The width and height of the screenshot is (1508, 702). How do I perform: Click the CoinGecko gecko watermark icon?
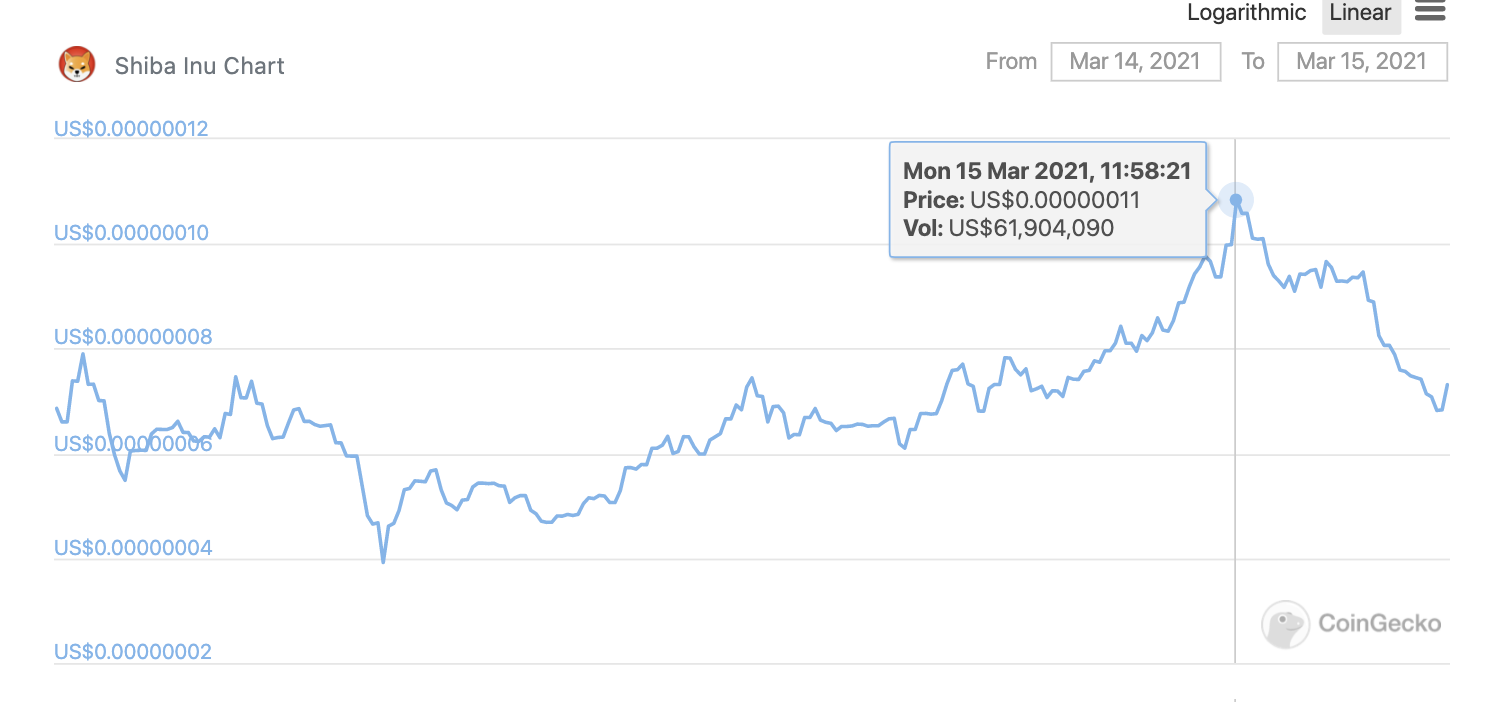(x=1285, y=624)
